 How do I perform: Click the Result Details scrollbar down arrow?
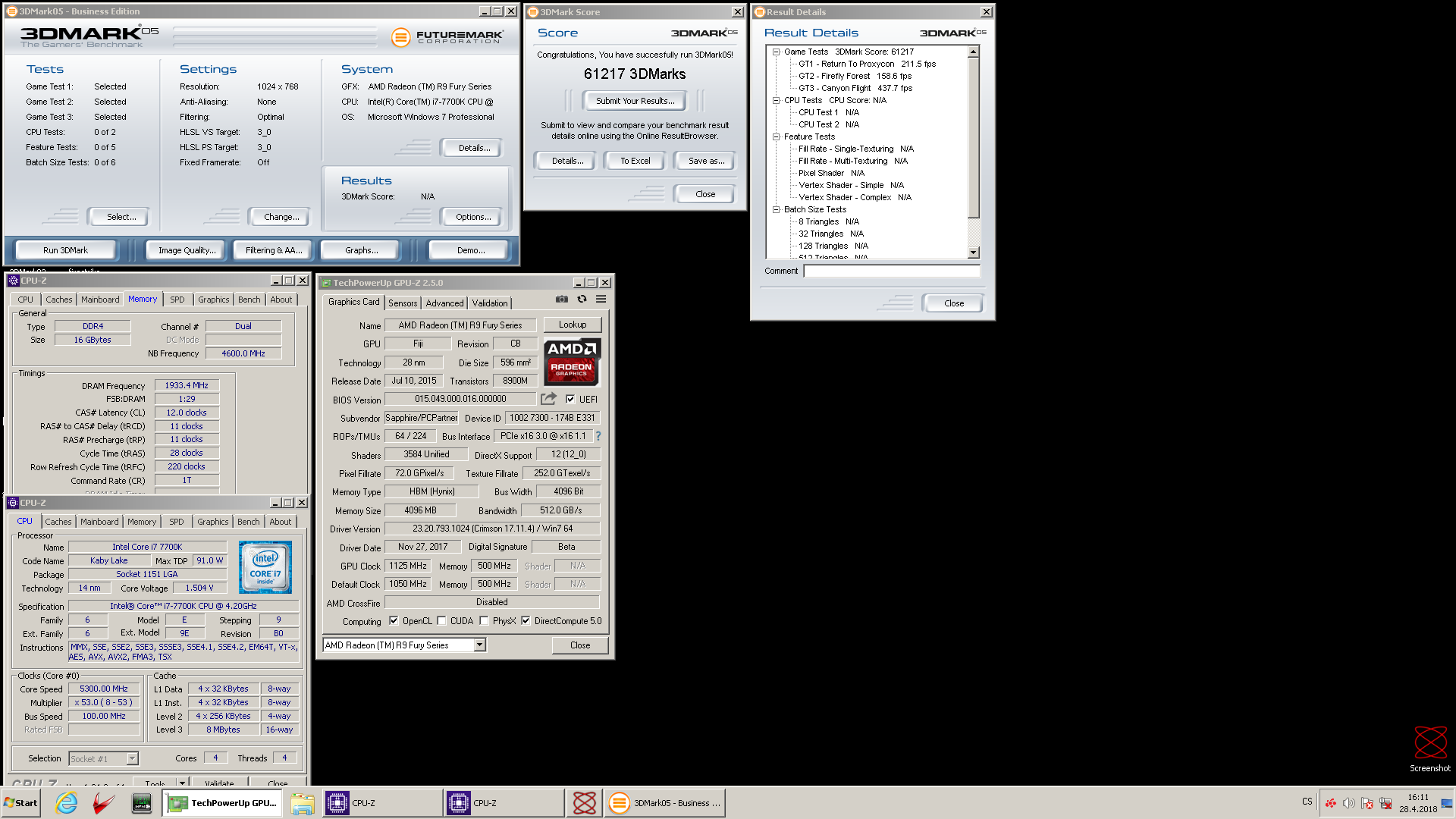coord(974,253)
